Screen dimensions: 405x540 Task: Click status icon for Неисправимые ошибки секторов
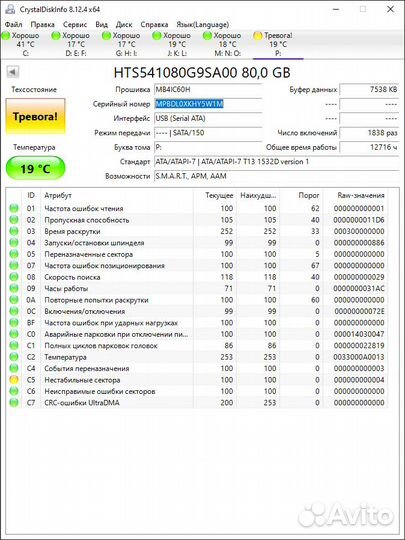pyautogui.click(x=14, y=391)
